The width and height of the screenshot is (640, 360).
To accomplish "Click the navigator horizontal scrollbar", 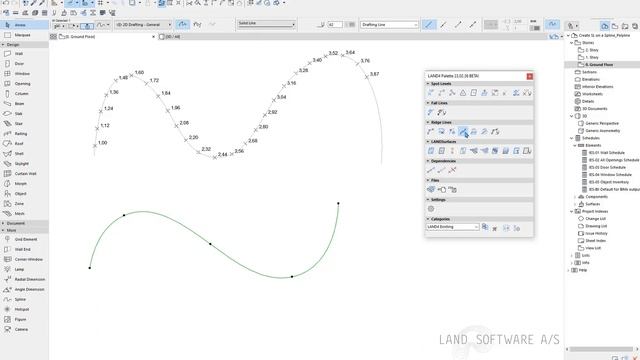I will click(601, 349).
